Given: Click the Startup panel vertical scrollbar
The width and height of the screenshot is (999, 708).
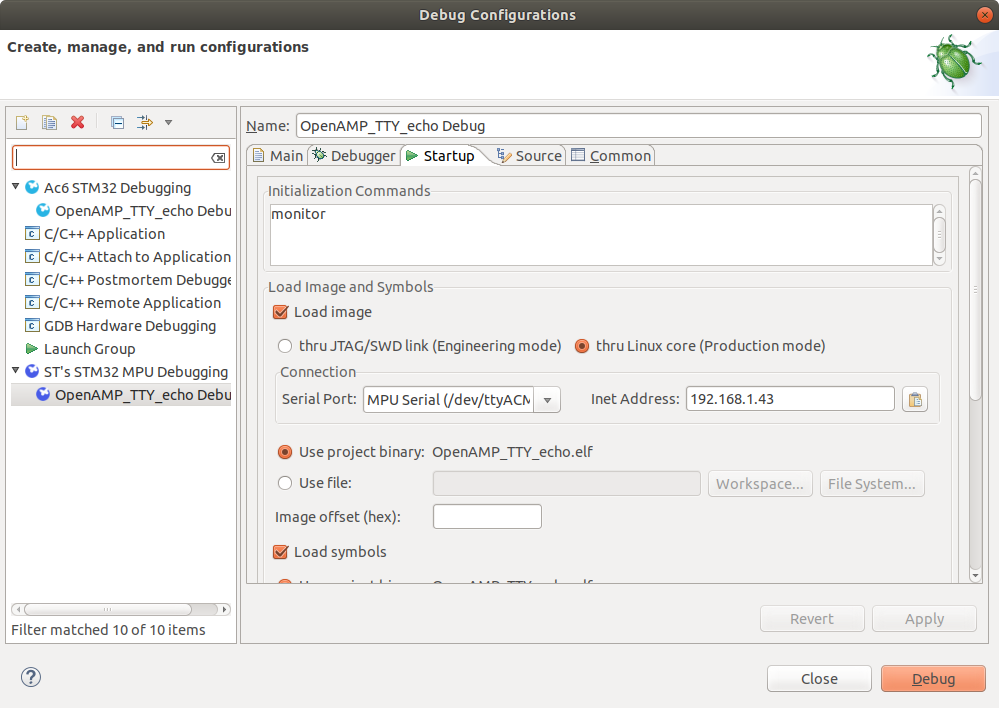Looking at the screenshot, I should [975, 291].
